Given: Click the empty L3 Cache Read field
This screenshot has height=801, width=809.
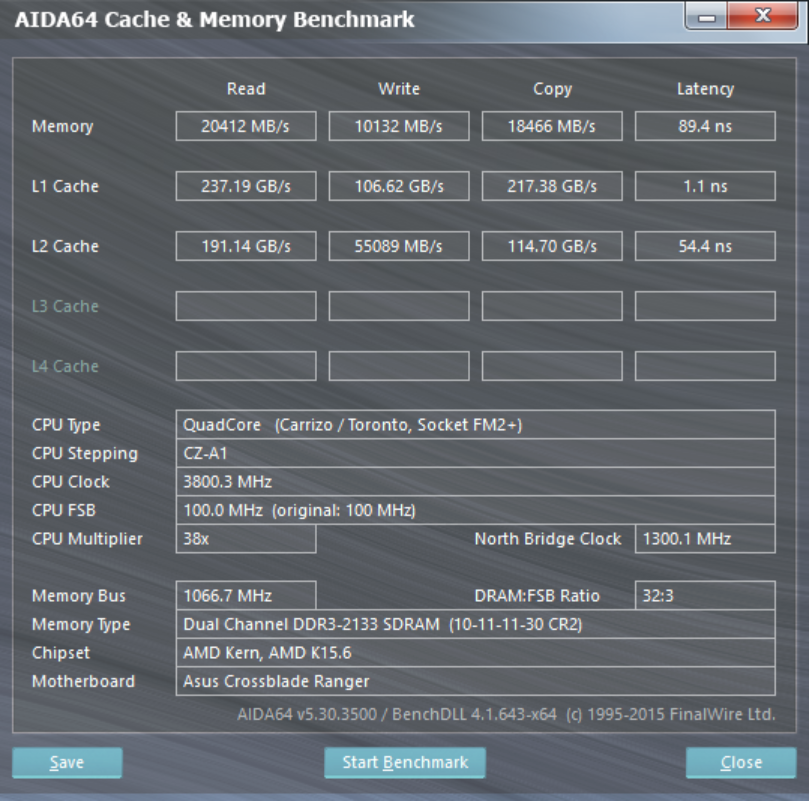Looking at the screenshot, I should coord(245,306).
